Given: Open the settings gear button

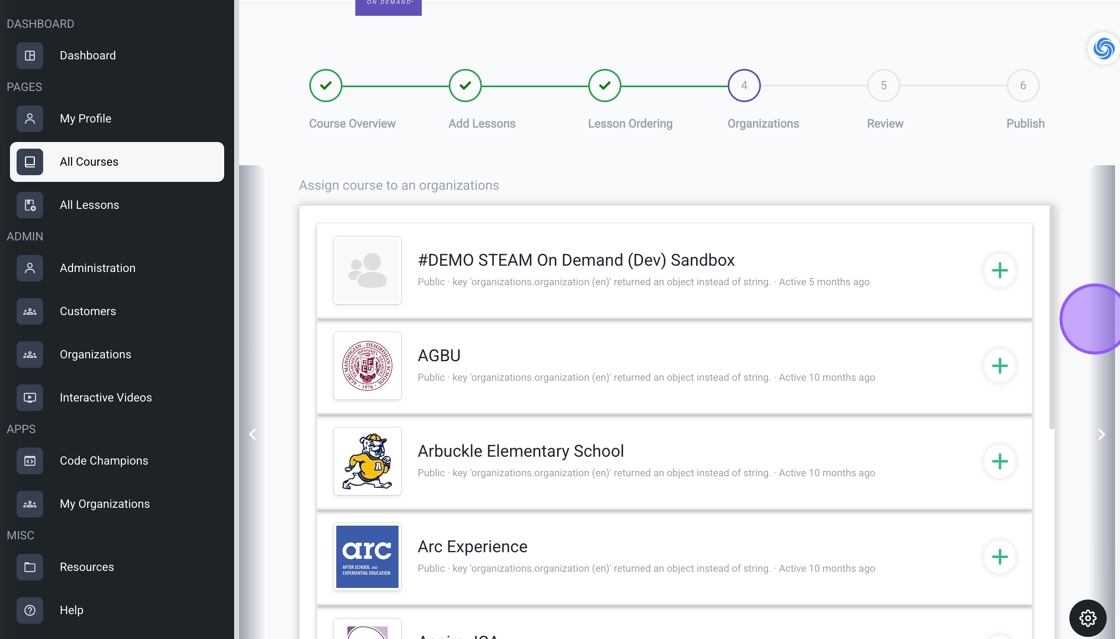Looking at the screenshot, I should tap(1088, 618).
